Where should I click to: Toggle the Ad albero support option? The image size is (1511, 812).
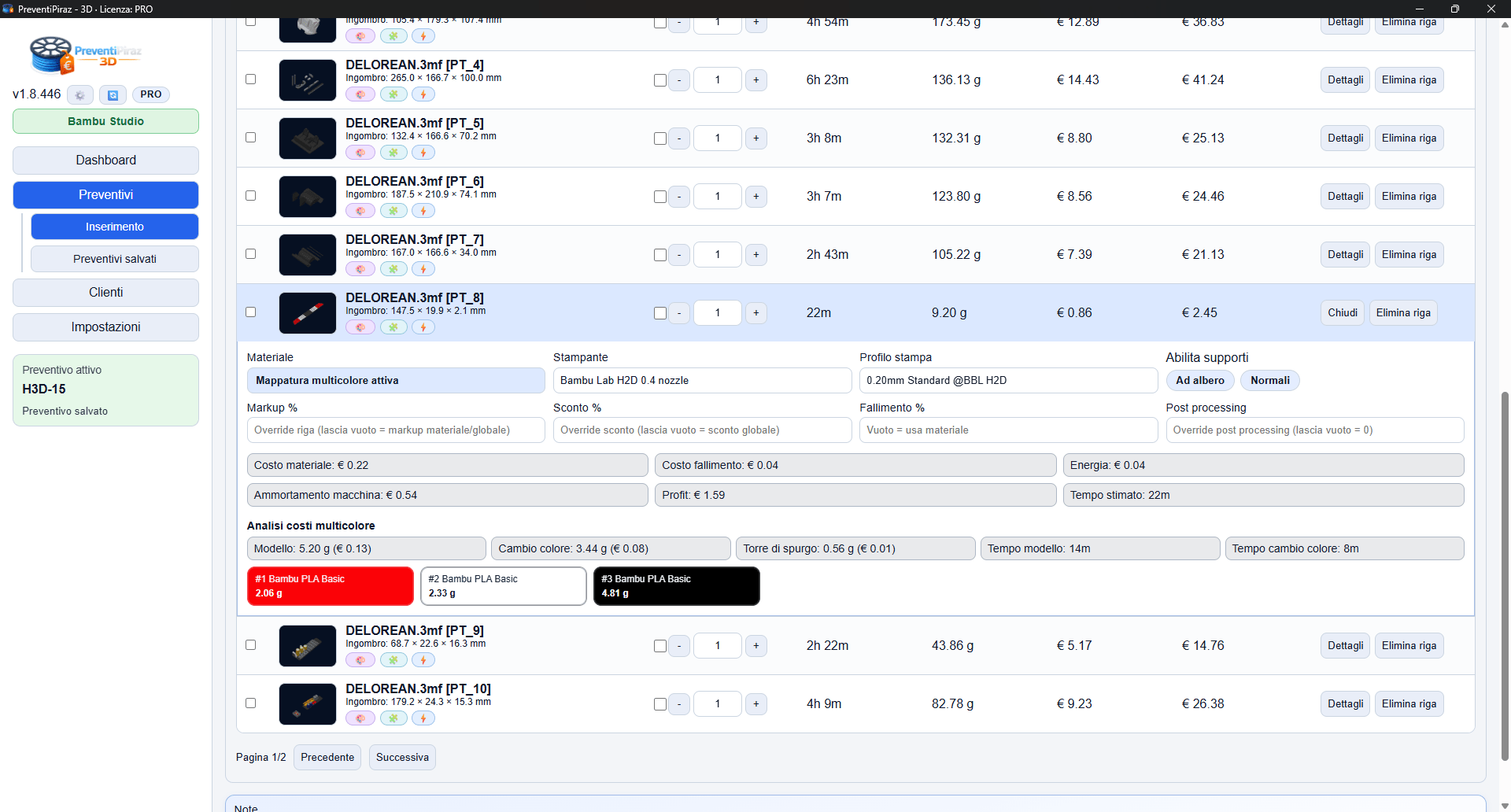(1199, 381)
